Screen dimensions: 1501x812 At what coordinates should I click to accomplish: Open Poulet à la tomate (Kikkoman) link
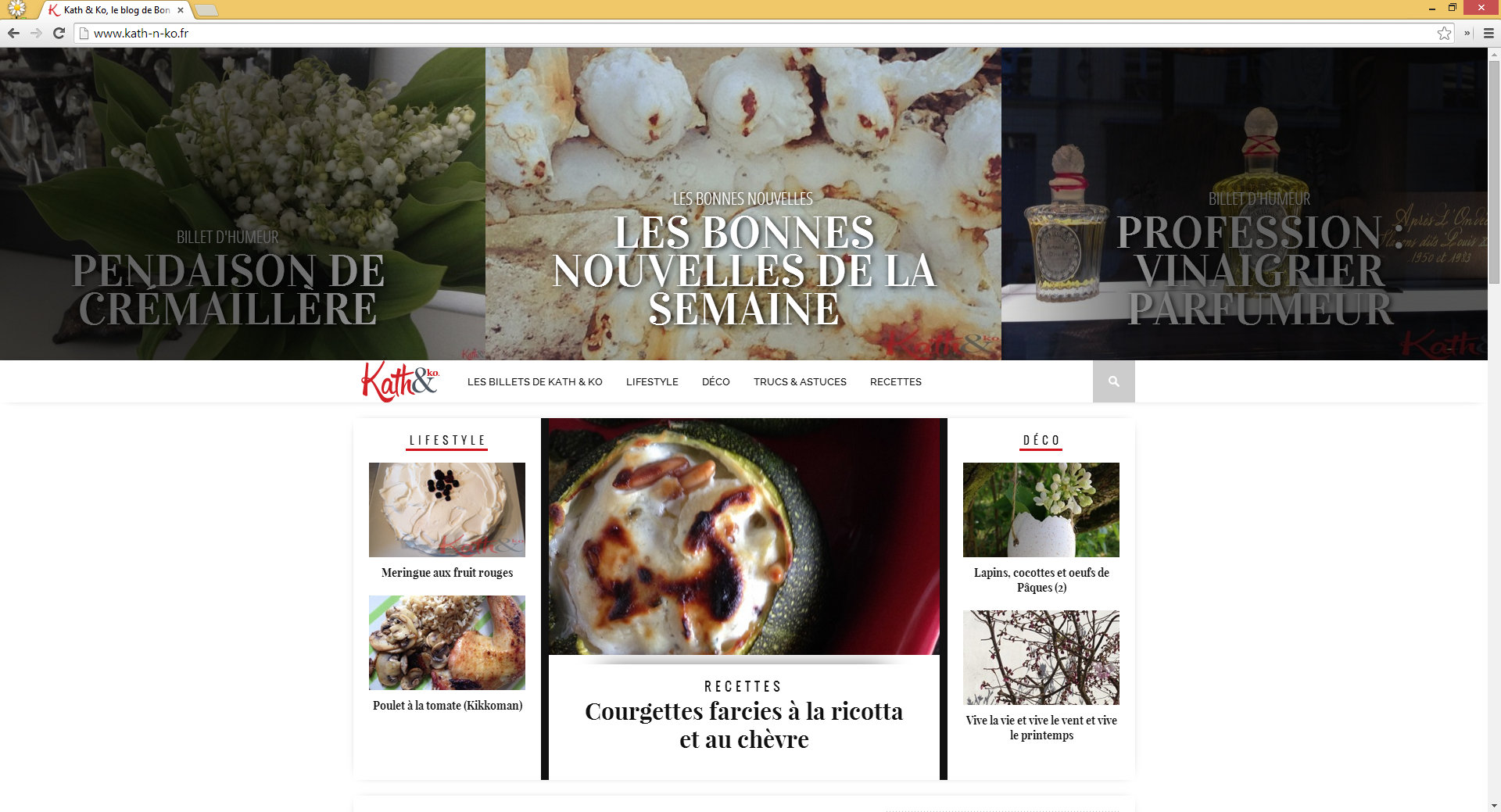tap(447, 705)
